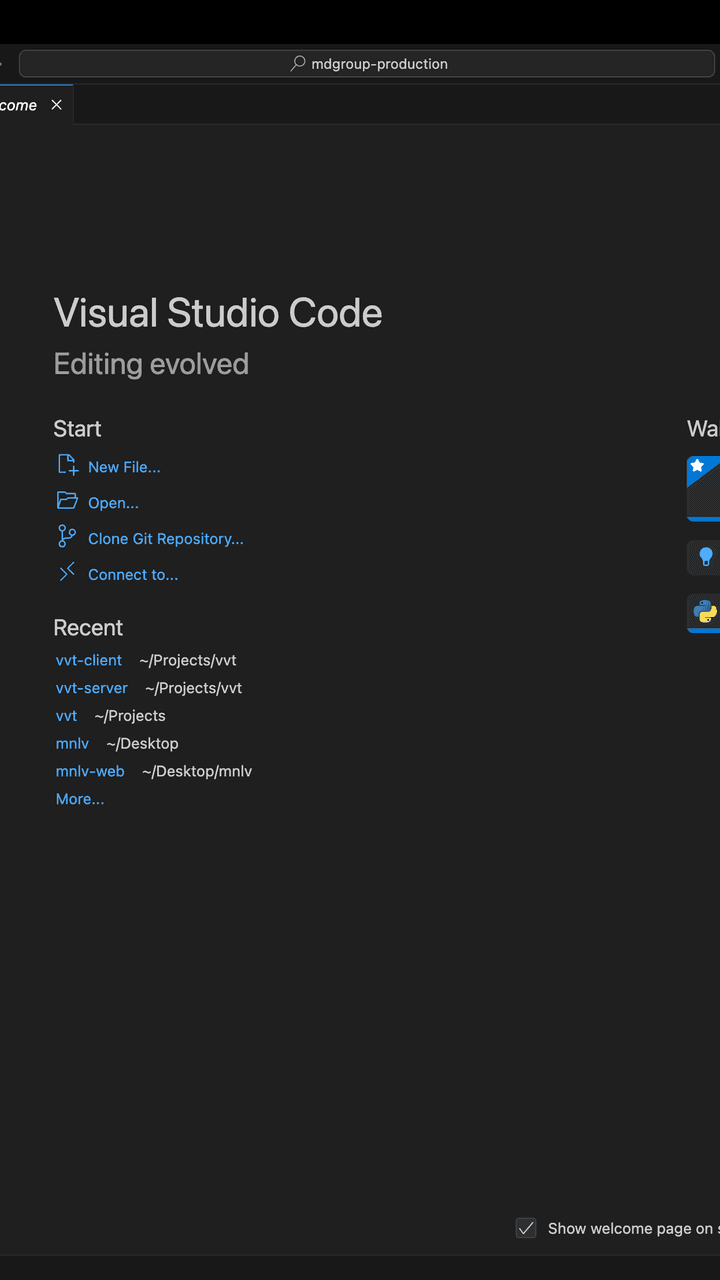Open recent project vvt-server
Screen dimensions: 720x1280
click(92, 688)
